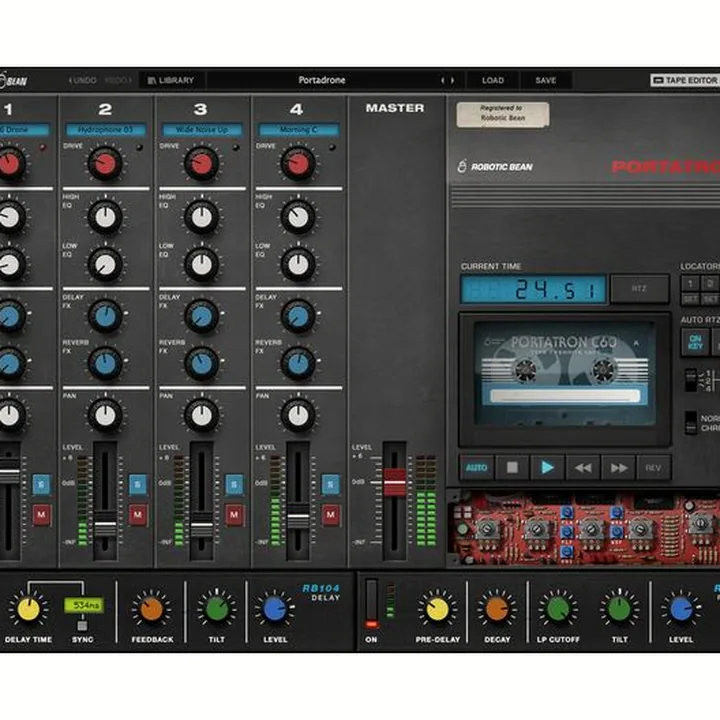Solo track 4

click(331, 484)
